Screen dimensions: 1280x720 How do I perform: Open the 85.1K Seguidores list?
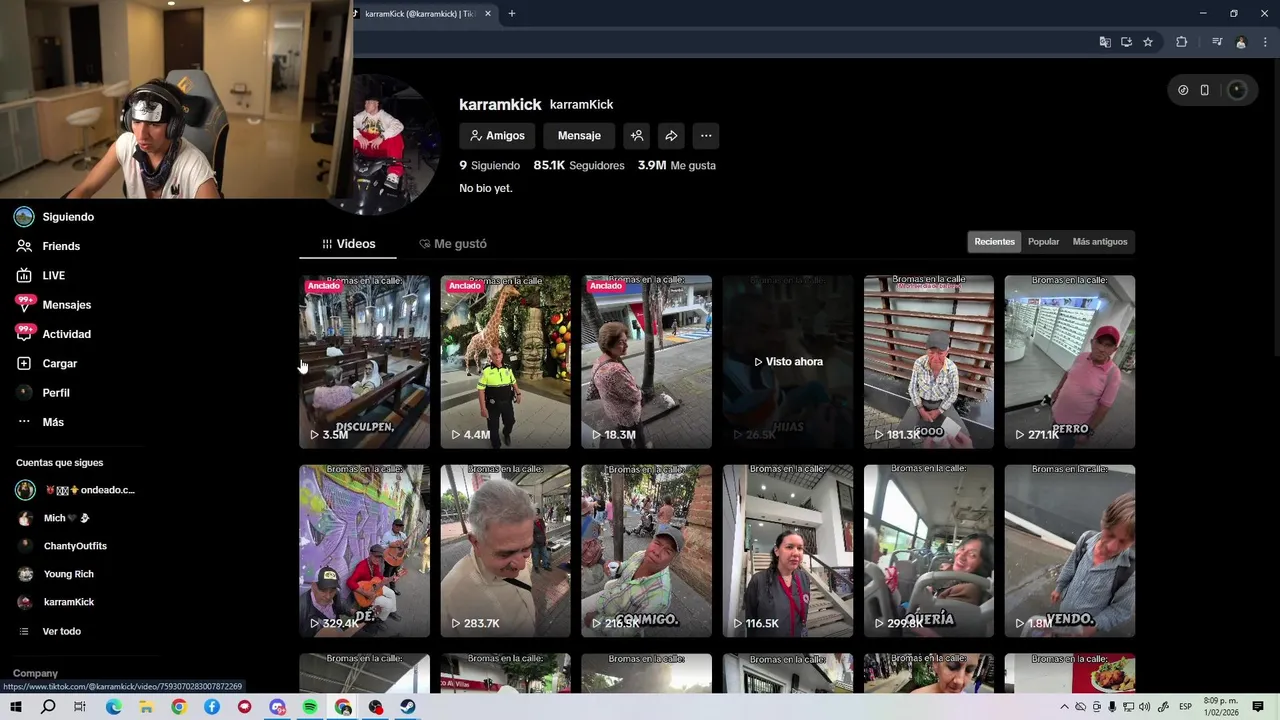pos(579,166)
